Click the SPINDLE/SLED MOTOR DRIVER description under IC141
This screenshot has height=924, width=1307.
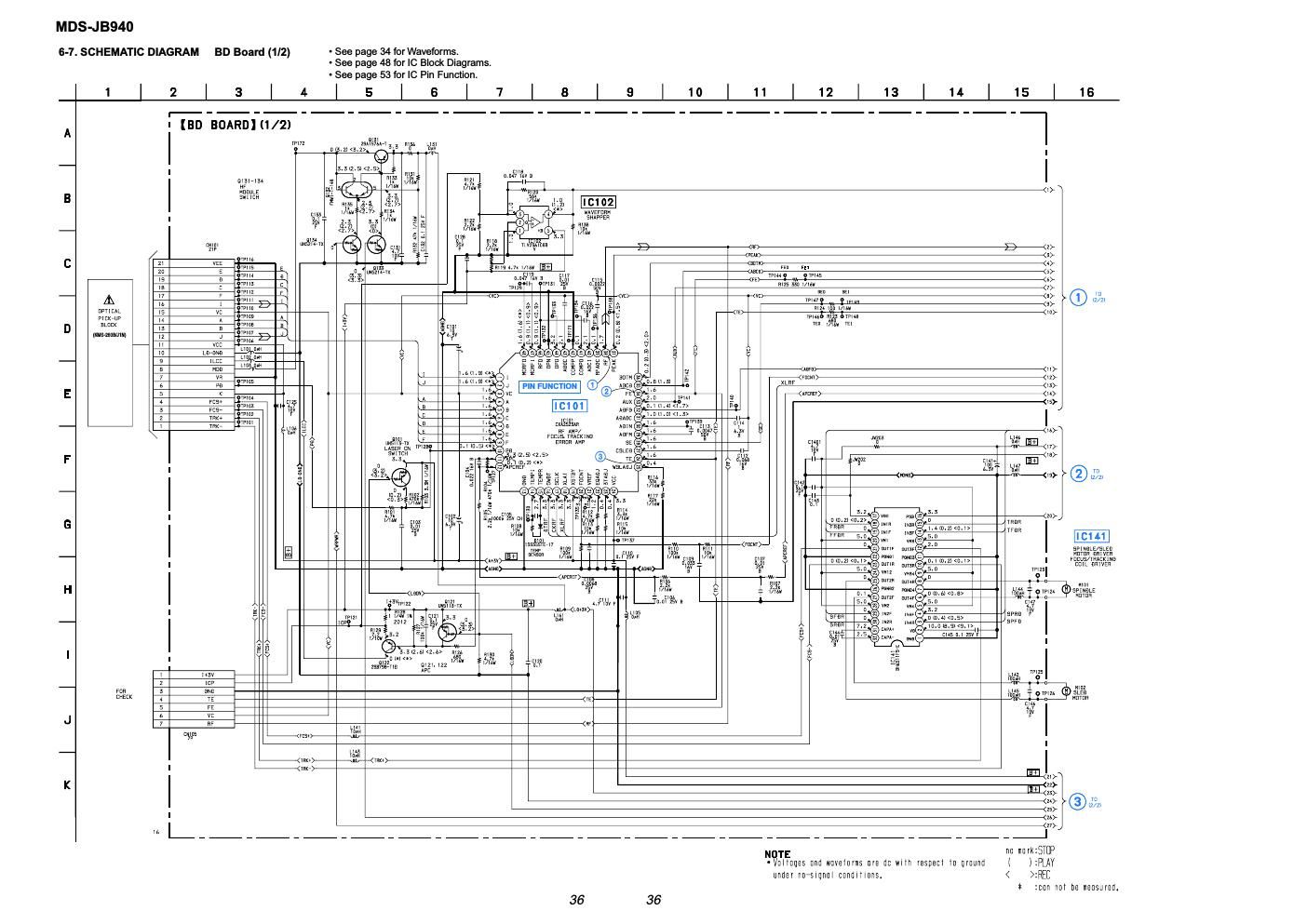pyautogui.click(x=1091, y=556)
